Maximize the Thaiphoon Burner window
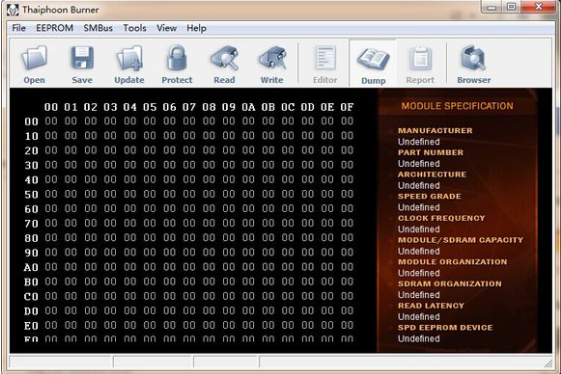Image resolution: width=561 pixels, height=374 pixels. [512, 7]
